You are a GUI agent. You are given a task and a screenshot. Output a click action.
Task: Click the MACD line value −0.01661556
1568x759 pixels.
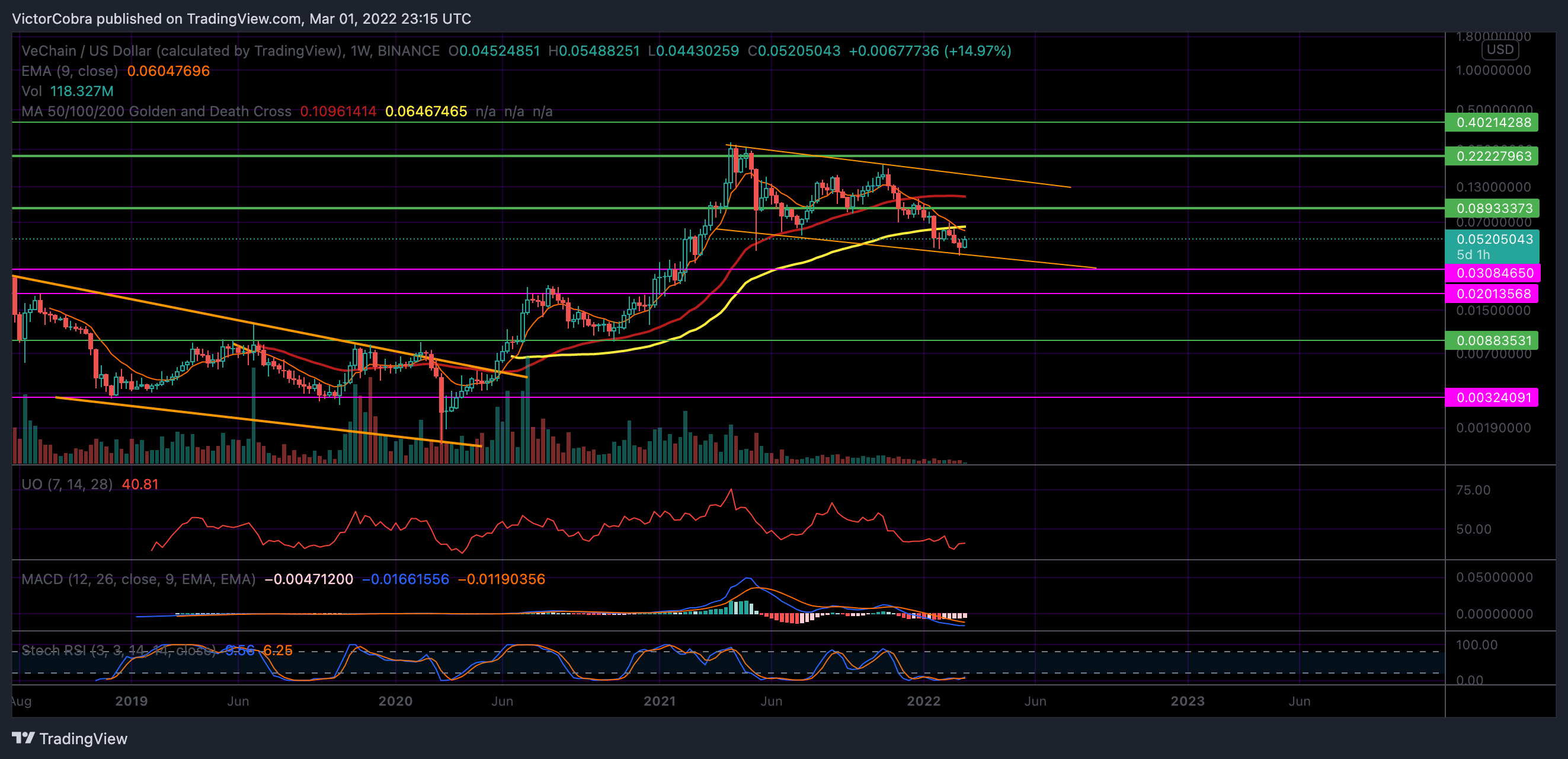(x=405, y=579)
